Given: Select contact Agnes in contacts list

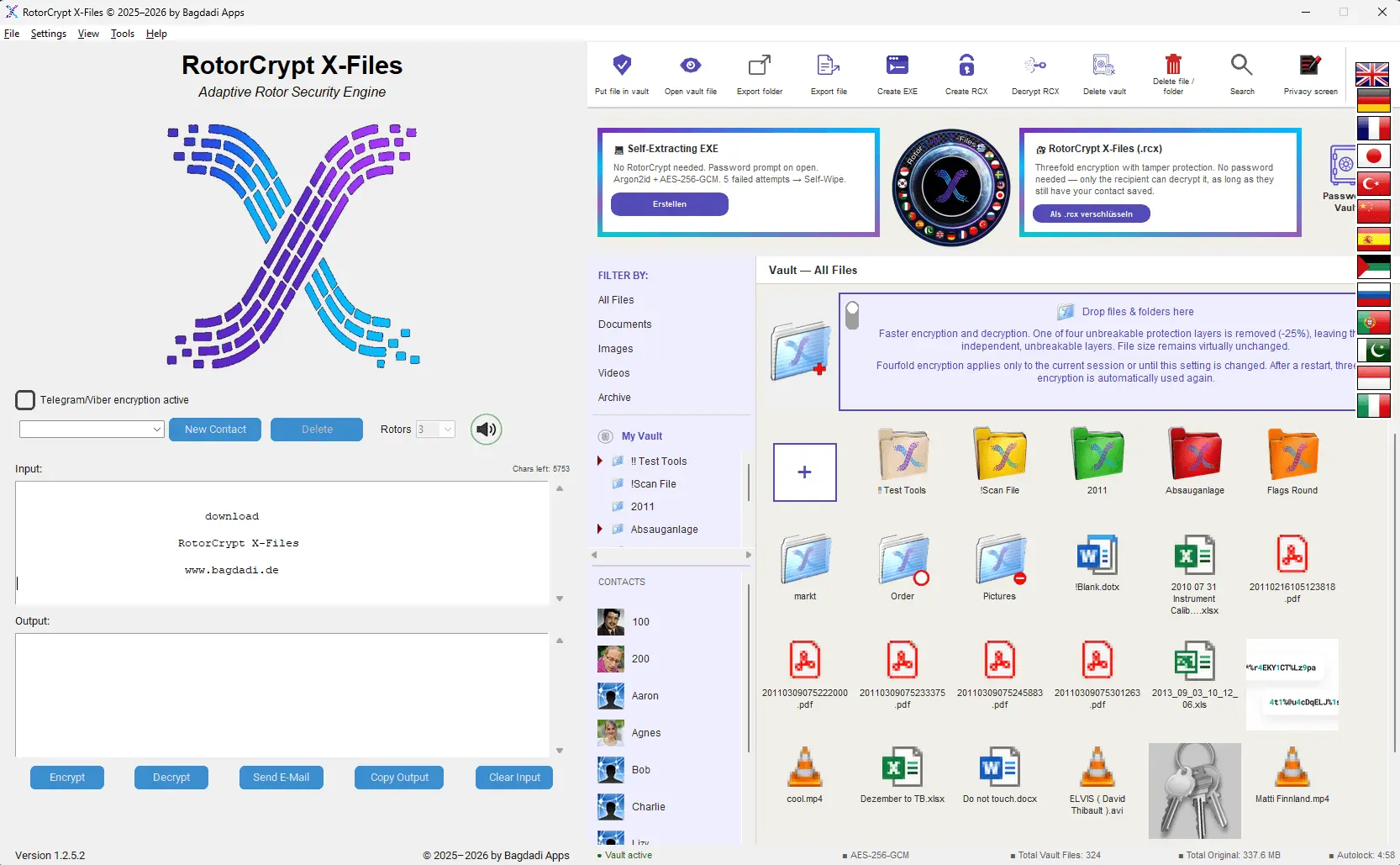Looking at the screenshot, I should (x=646, y=733).
